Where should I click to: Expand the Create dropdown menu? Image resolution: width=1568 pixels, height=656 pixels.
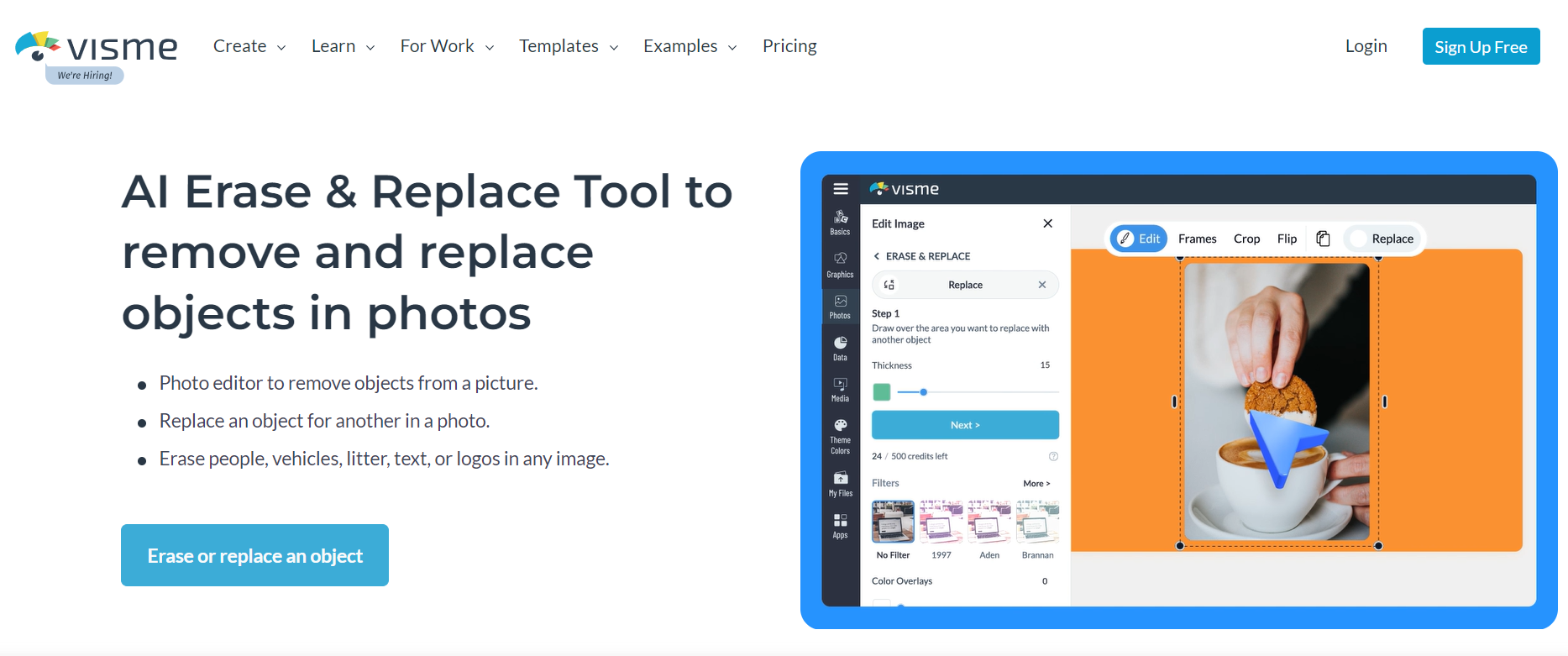tap(249, 46)
